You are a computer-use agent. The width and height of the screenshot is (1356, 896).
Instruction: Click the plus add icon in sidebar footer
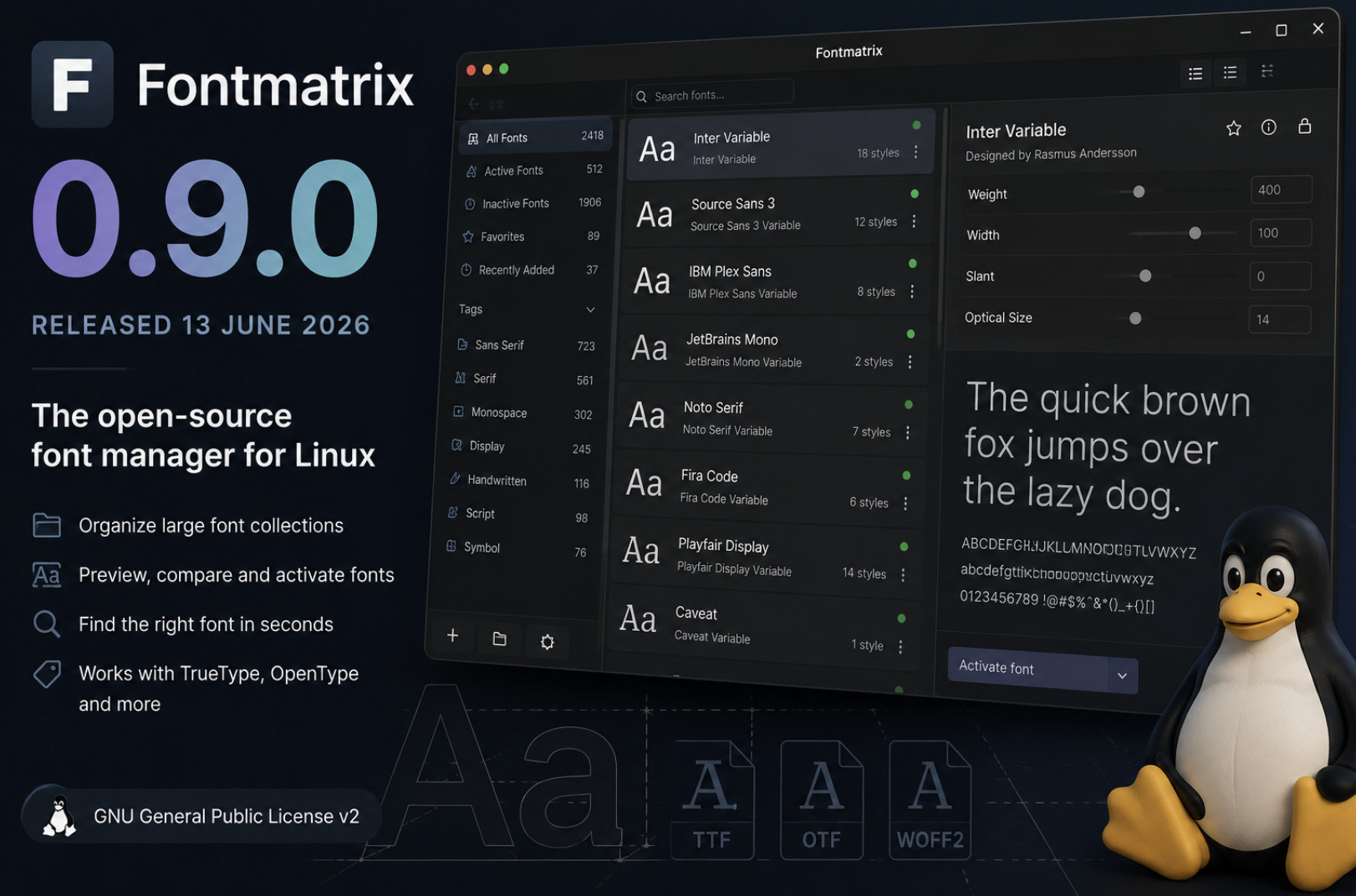click(x=452, y=635)
